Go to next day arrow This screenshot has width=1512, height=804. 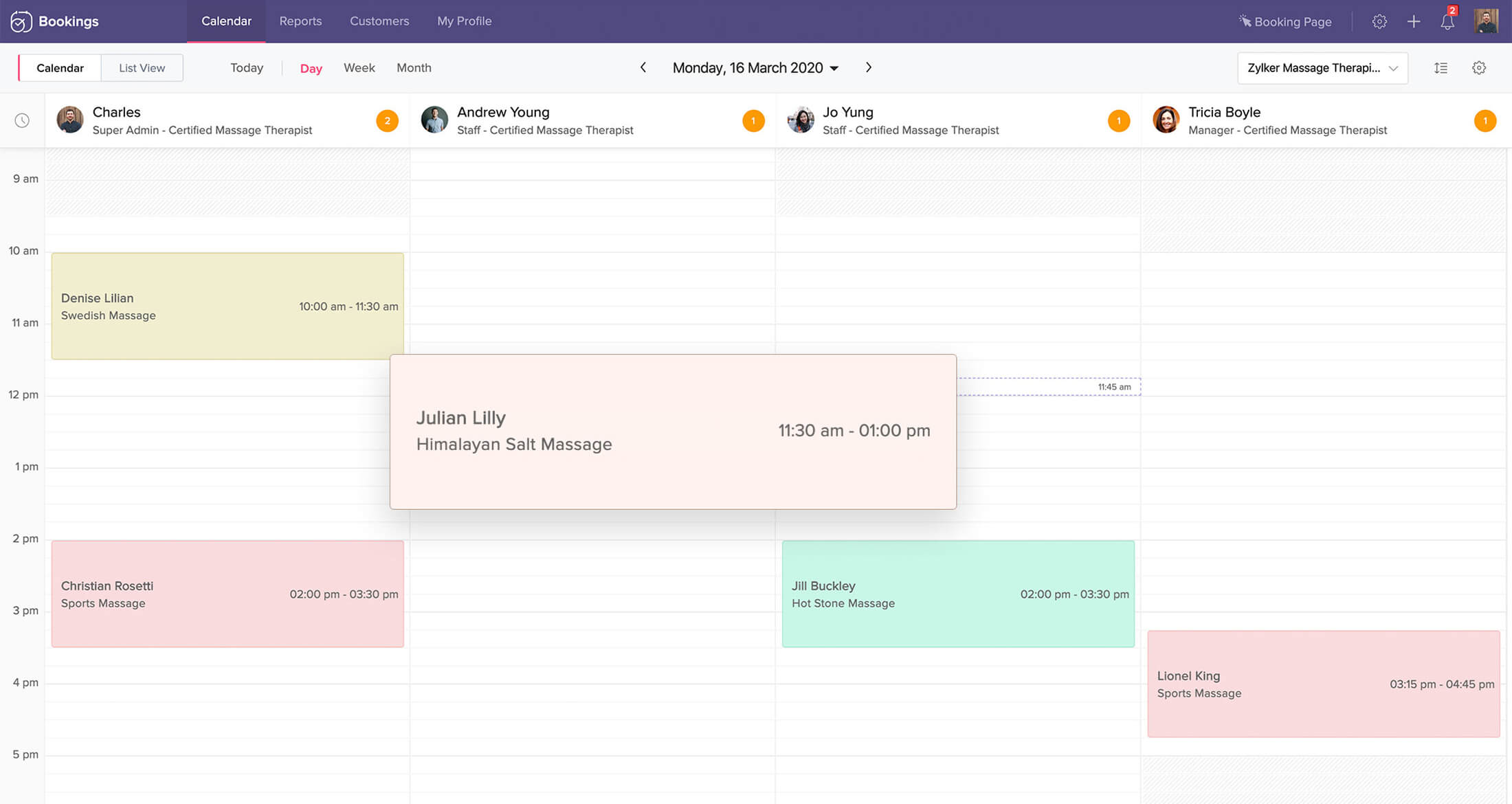(x=869, y=67)
